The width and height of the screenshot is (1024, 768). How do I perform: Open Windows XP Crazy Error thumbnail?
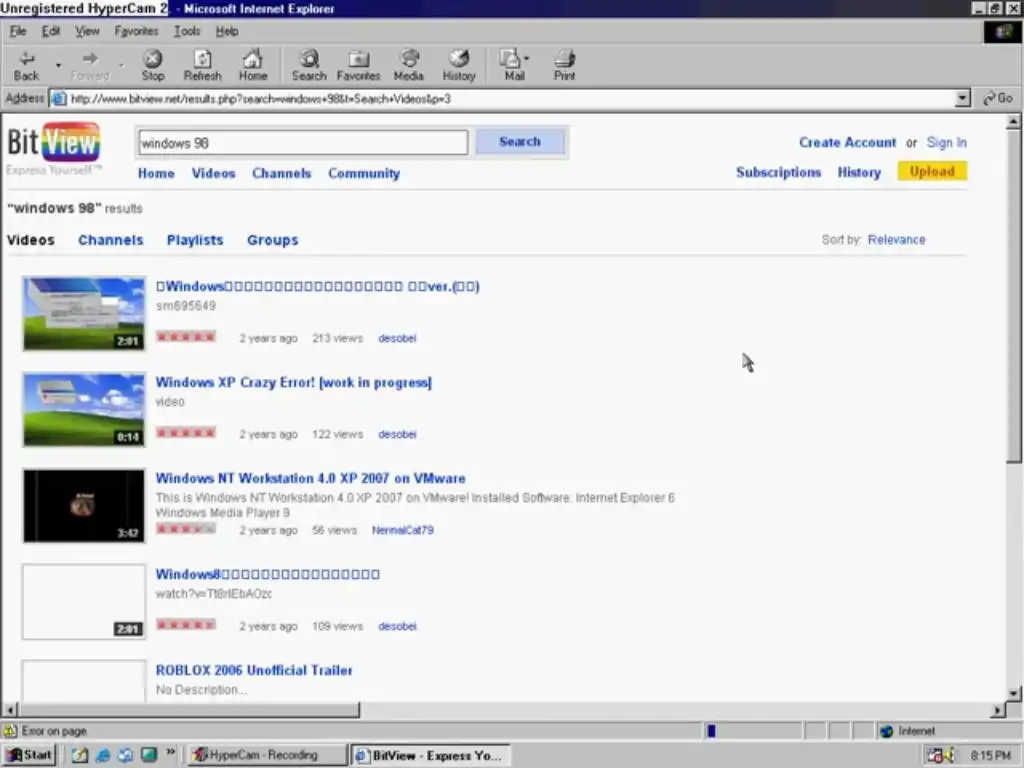tap(84, 409)
